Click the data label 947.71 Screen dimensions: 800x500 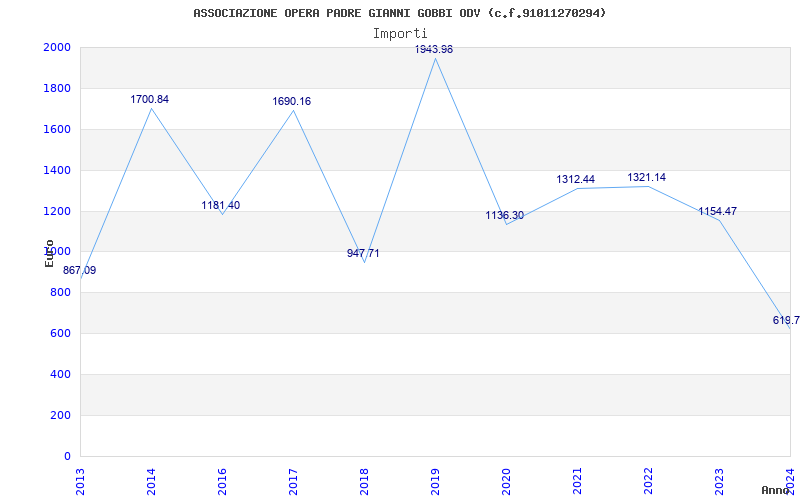363,254
